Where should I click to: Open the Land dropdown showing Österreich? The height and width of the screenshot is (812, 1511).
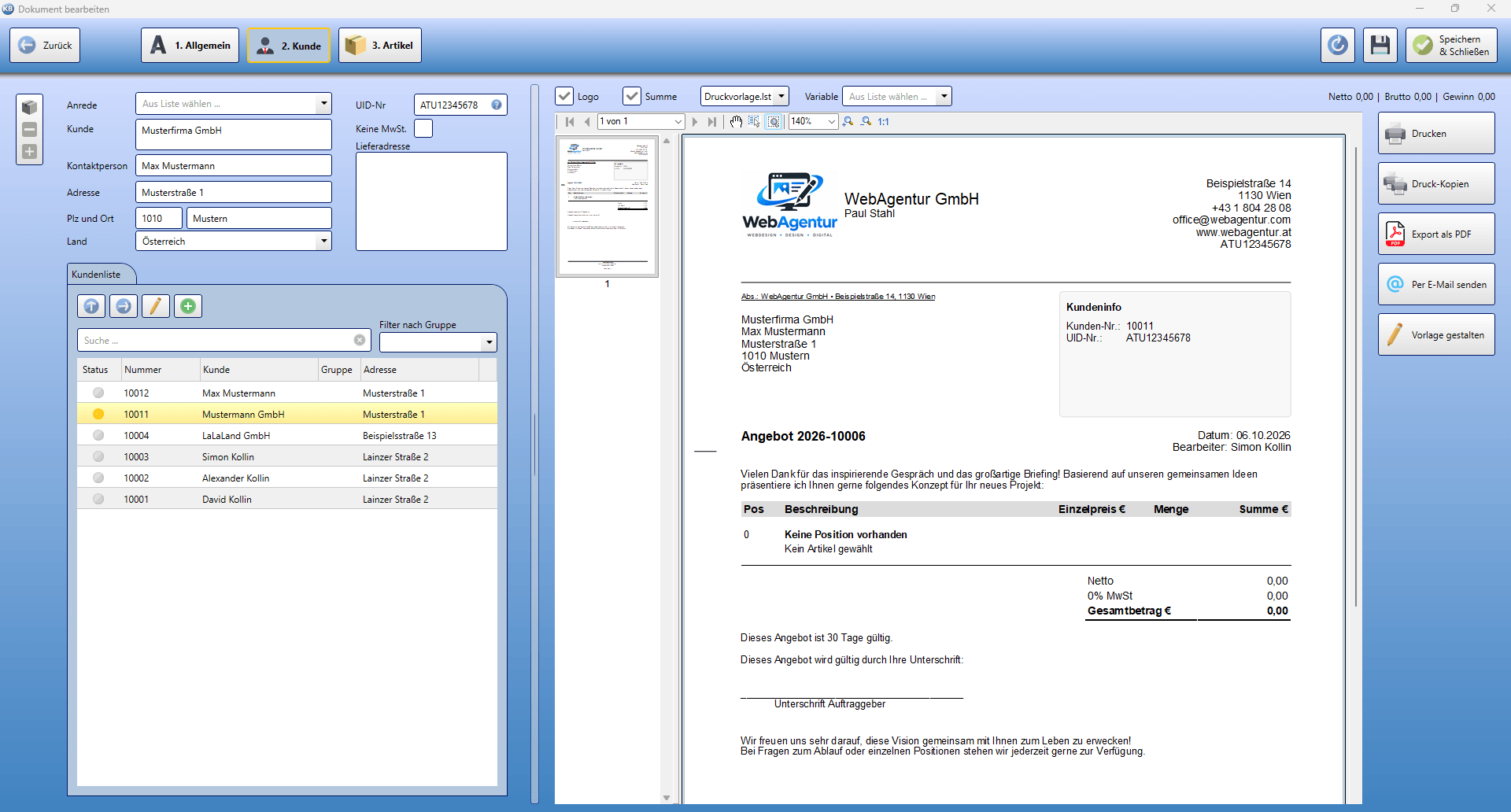coord(323,241)
